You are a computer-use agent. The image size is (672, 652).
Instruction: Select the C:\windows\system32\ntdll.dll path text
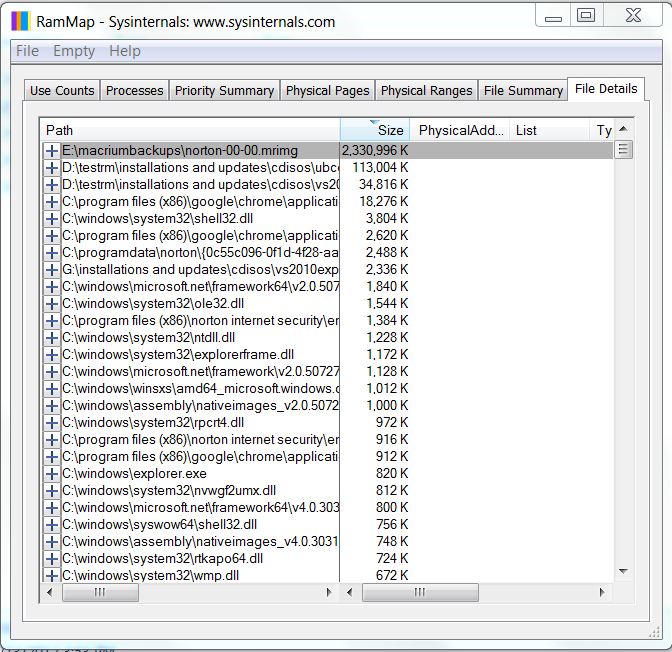pyautogui.click(x=148, y=338)
